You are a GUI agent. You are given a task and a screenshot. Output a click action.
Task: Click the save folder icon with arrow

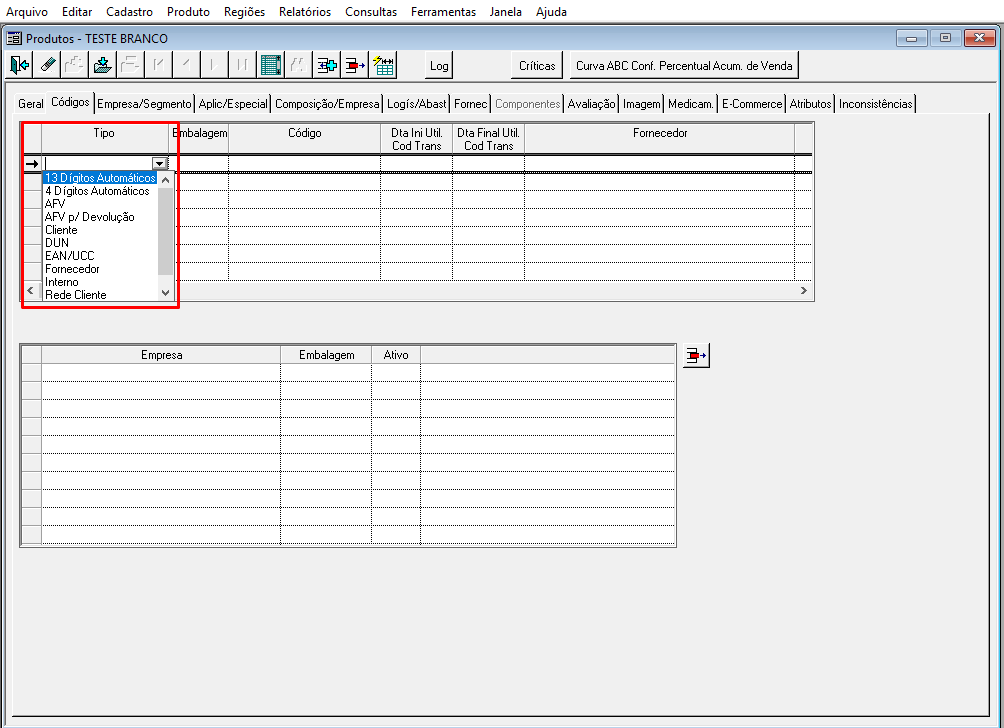pyautogui.click(x=102, y=65)
